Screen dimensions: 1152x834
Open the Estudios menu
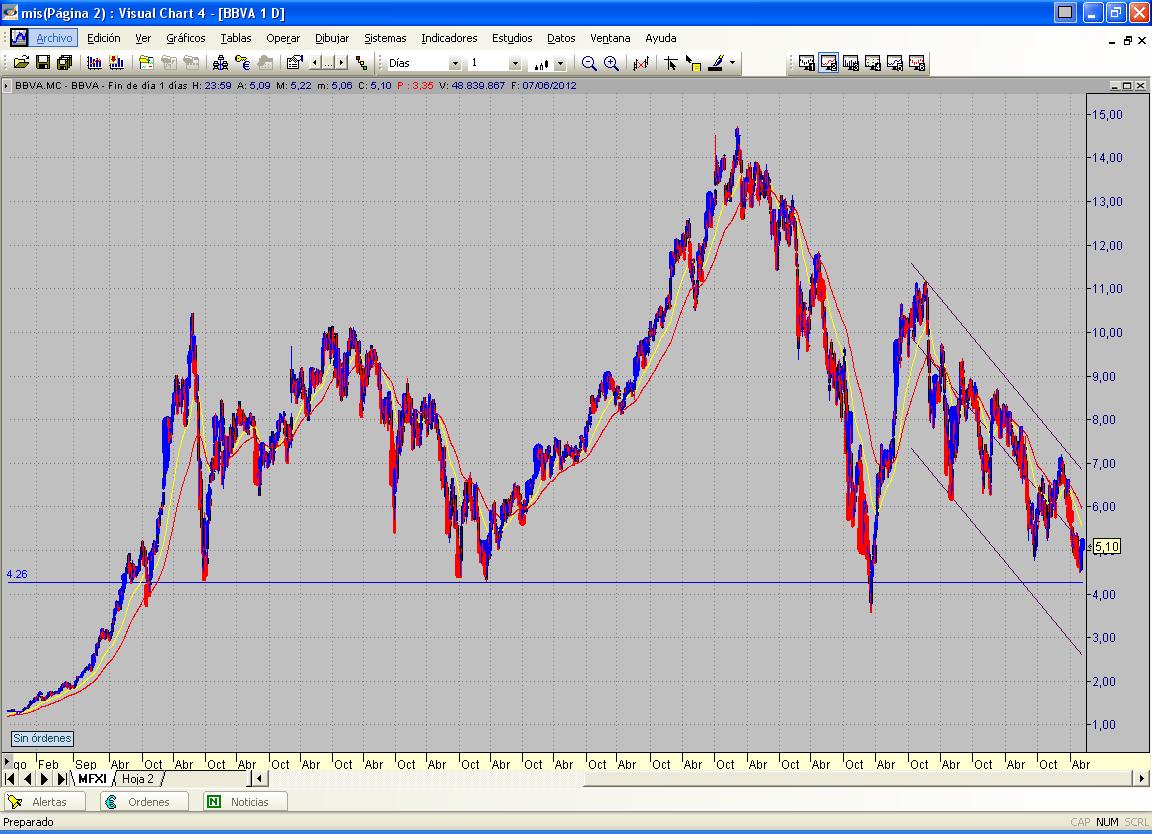(512, 38)
